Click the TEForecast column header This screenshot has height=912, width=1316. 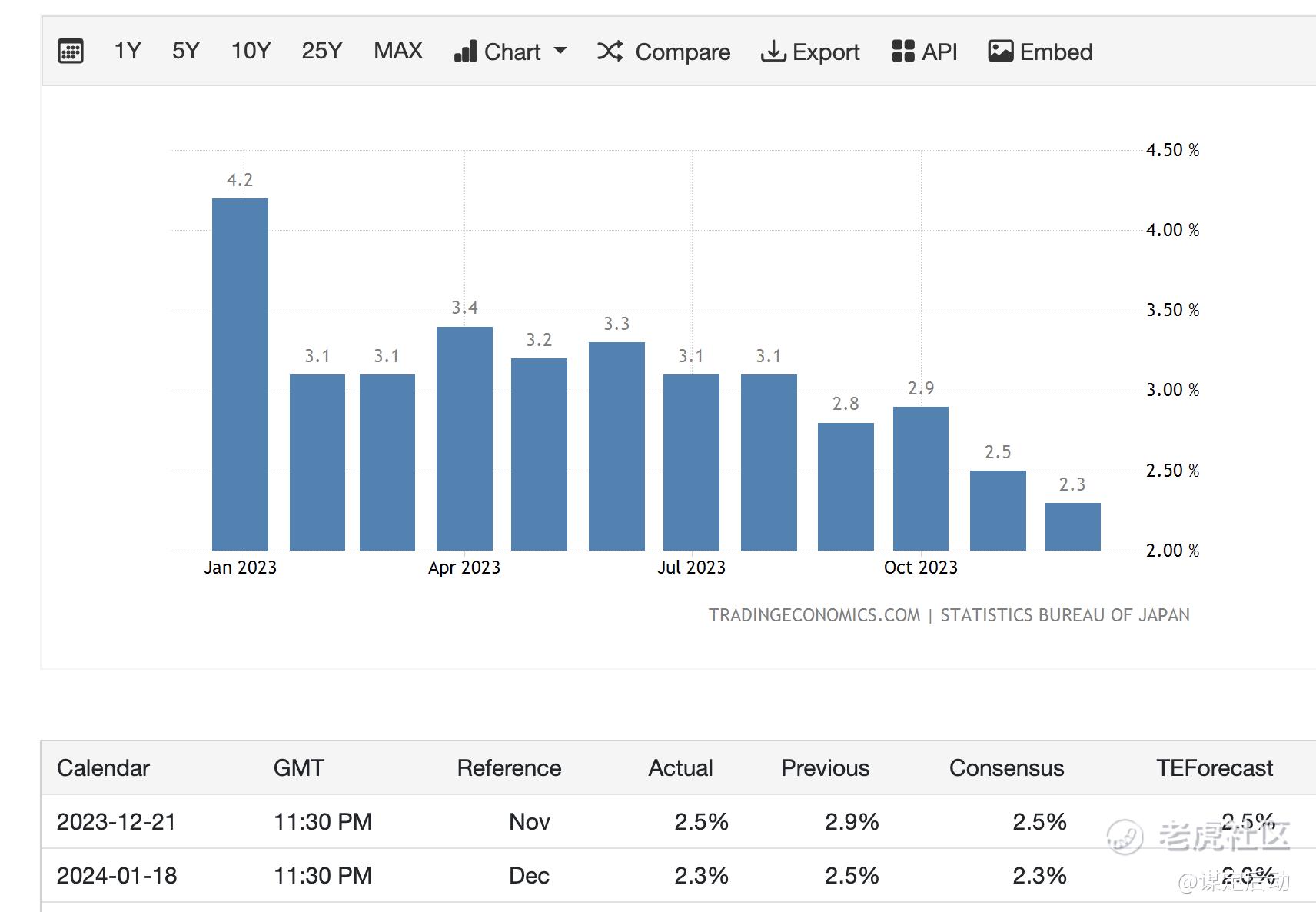tap(1215, 767)
